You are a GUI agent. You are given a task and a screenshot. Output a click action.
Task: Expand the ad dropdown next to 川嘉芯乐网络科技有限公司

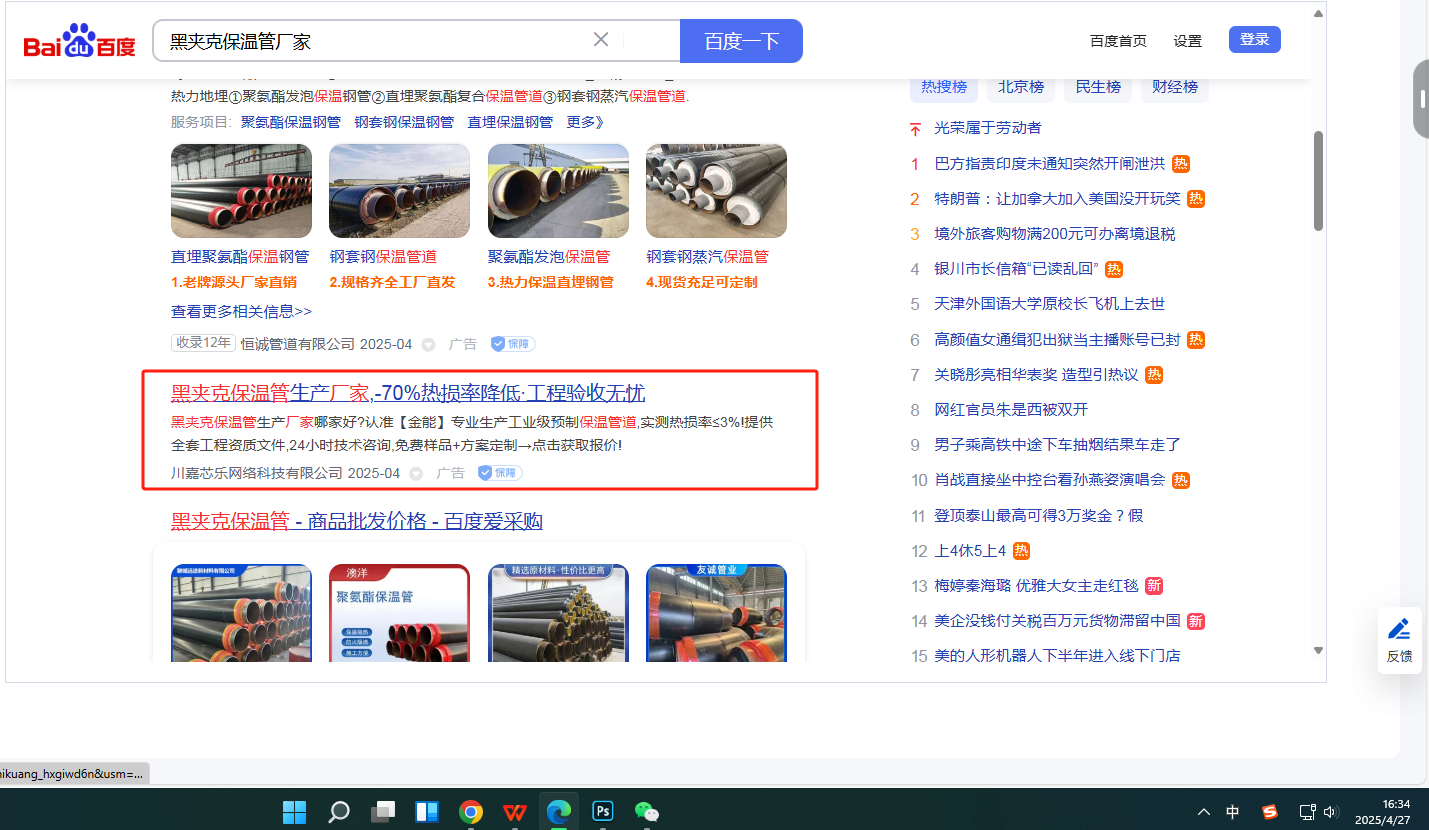(416, 474)
